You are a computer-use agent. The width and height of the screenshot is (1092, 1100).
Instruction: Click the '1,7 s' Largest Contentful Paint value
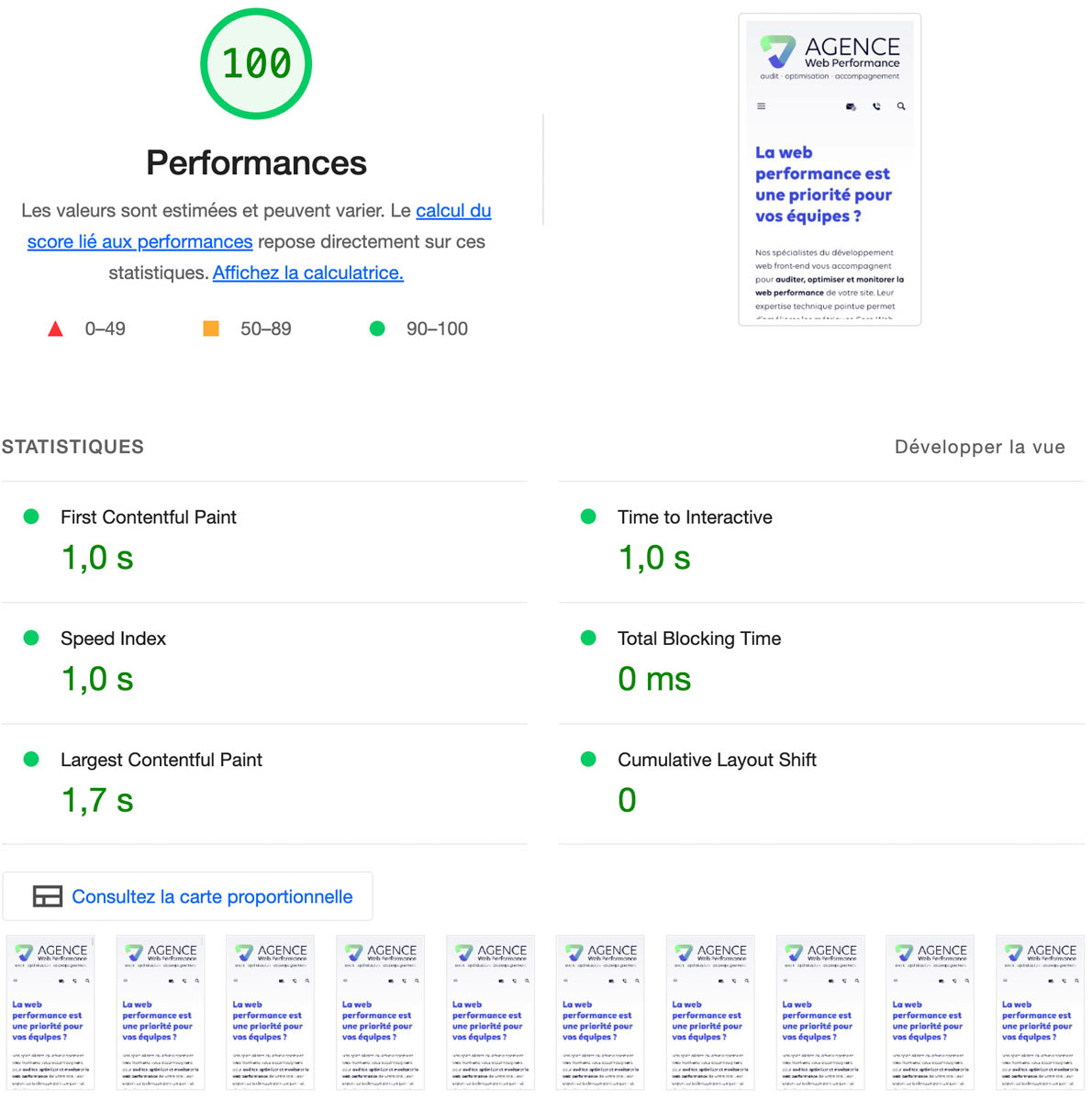coord(97,800)
